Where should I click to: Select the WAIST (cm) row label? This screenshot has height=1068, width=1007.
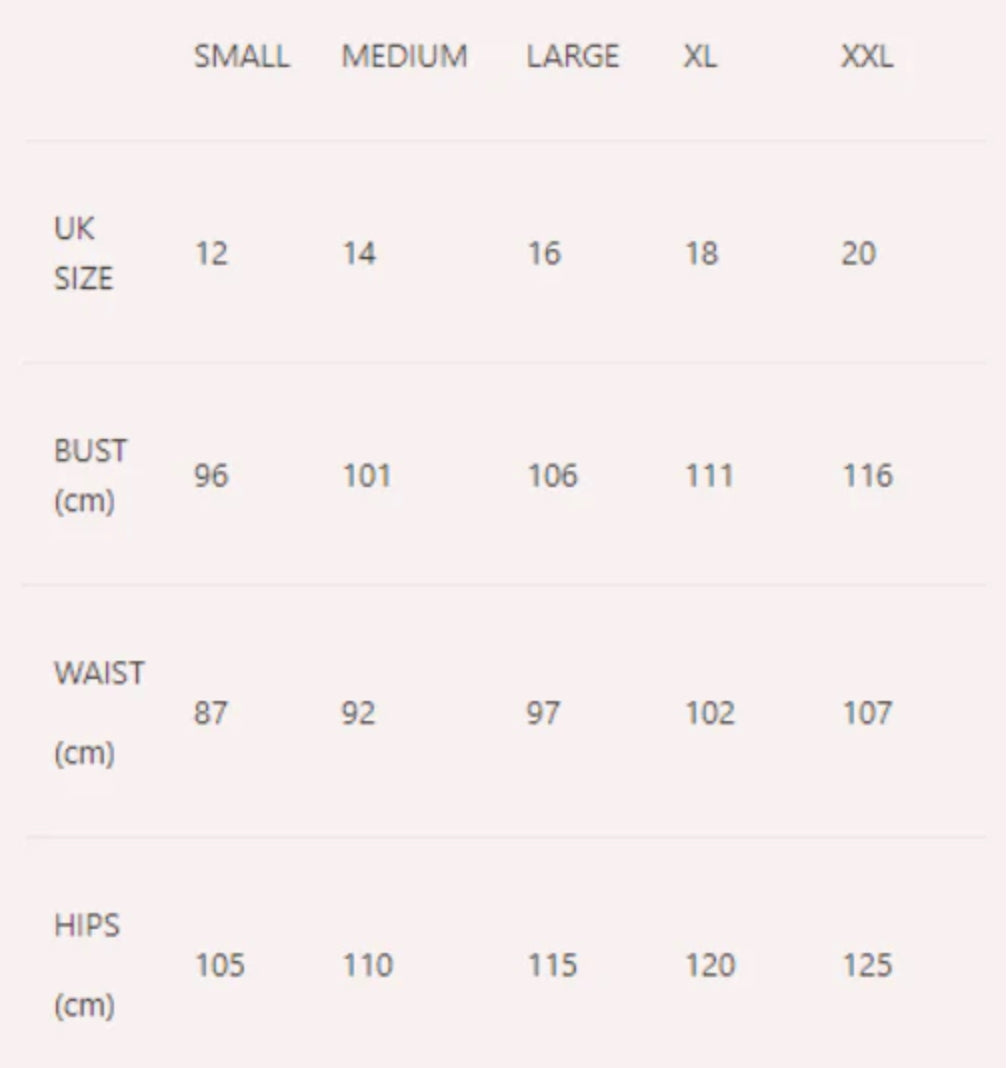click(x=99, y=713)
